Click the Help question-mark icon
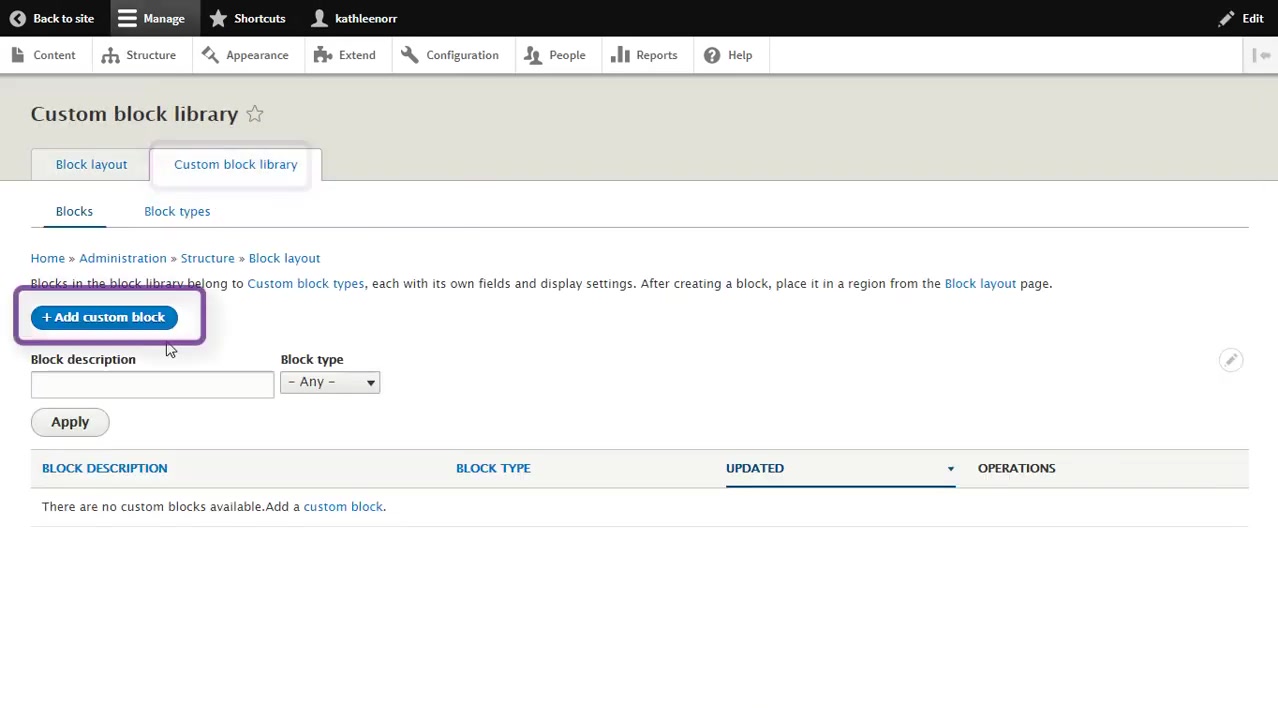The width and height of the screenshot is (1278, 720). click(711, 55)
